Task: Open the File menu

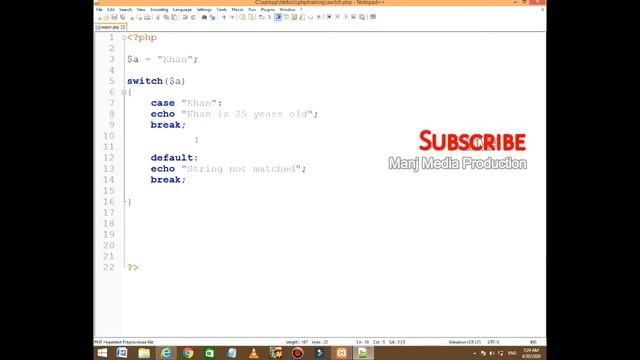Action: pos(99,9)
